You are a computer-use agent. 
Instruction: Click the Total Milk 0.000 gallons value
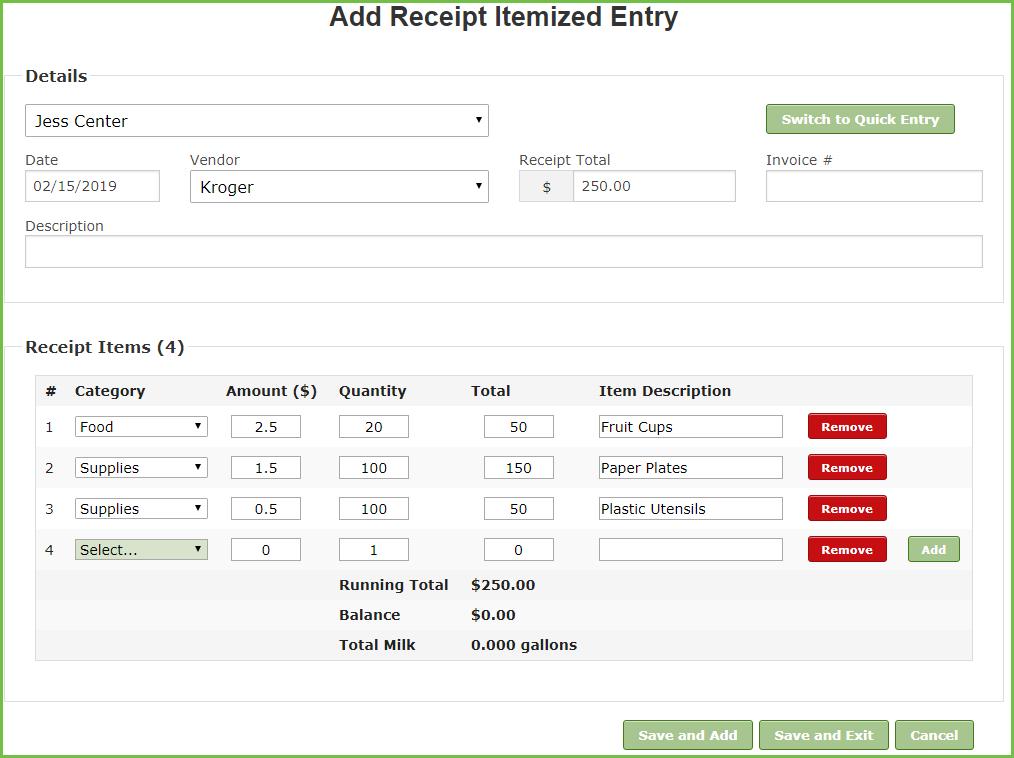[524, 645]
